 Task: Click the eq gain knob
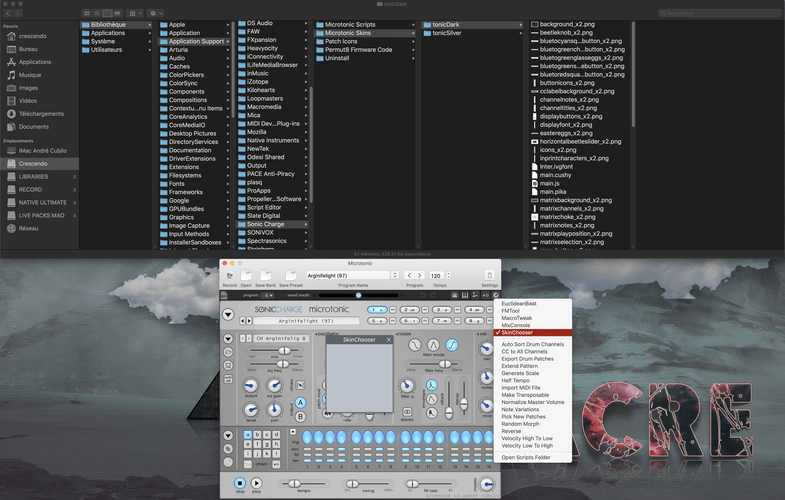pos(274,386)
